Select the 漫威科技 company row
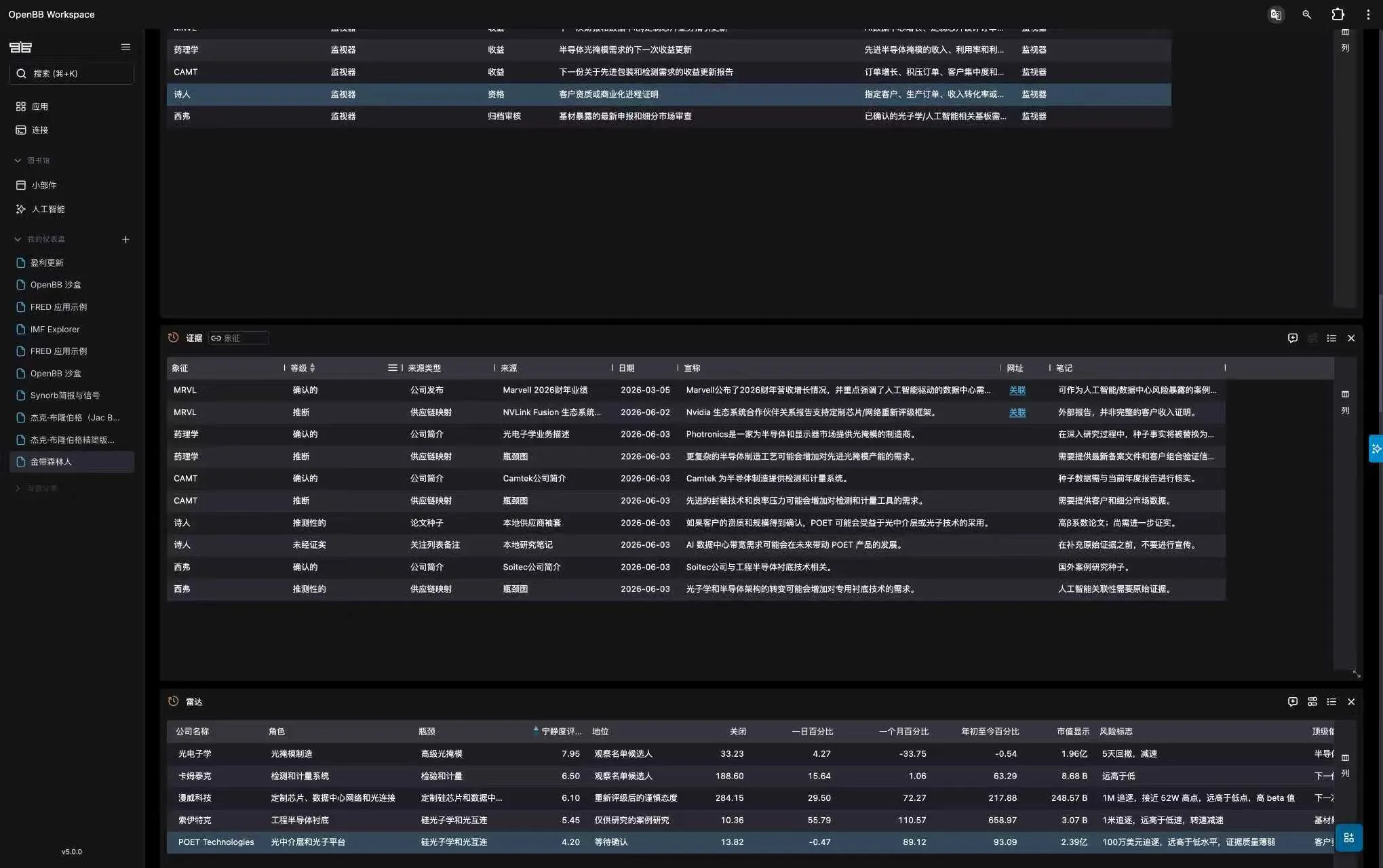This screenshot has width=1383, height=868. click(750, 798)
